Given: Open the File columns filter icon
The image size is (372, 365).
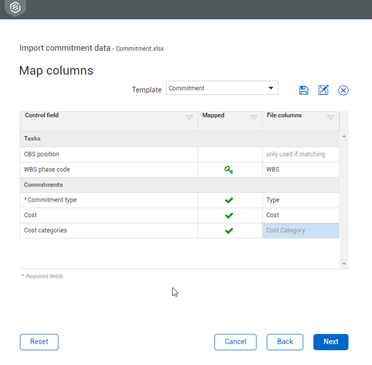Looking at the screenshot, I should tap(330, 117).
